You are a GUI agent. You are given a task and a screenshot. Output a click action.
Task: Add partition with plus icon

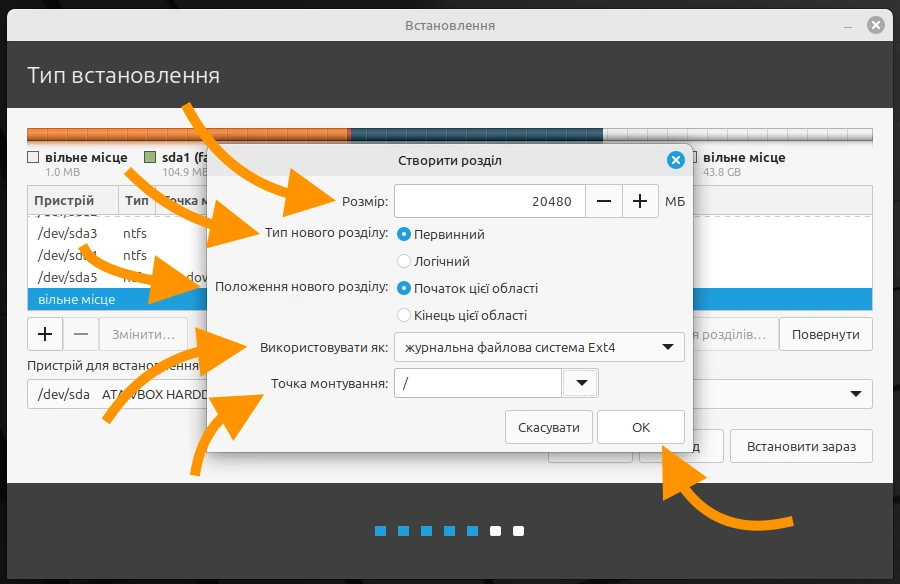click(x=45, y=334)
